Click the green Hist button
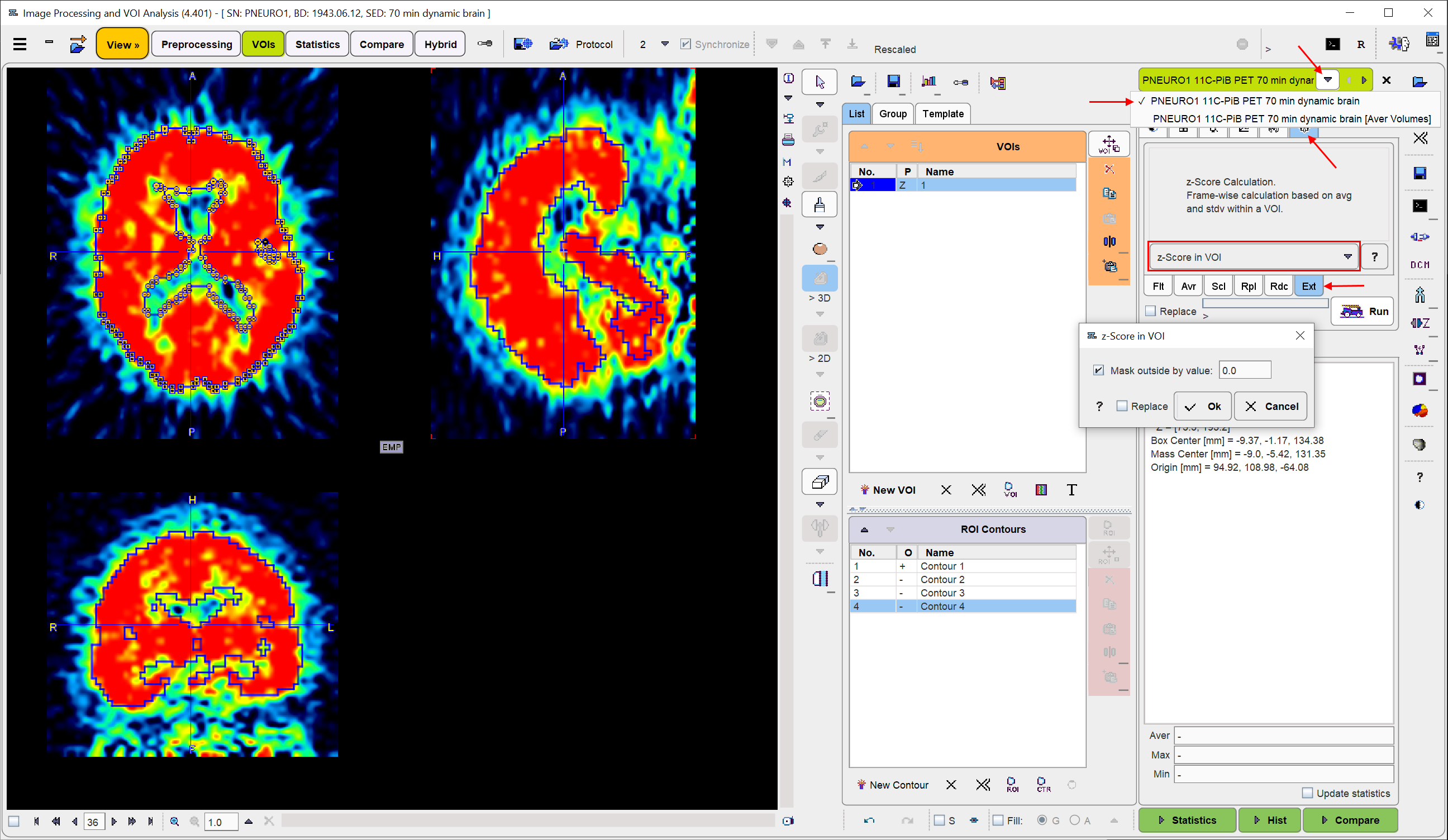Screen dimensions: 1448x840 [x=1269, y=820]
